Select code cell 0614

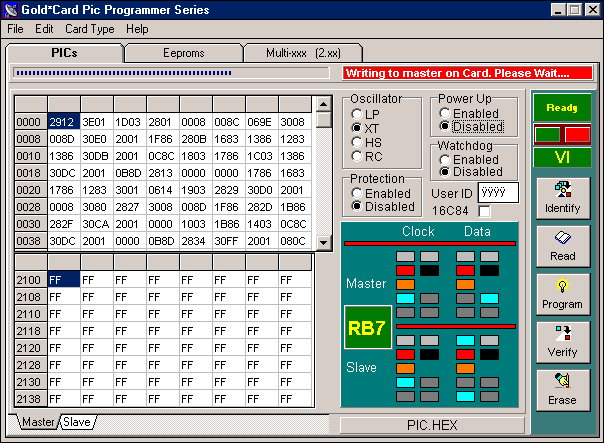point(163,190)
